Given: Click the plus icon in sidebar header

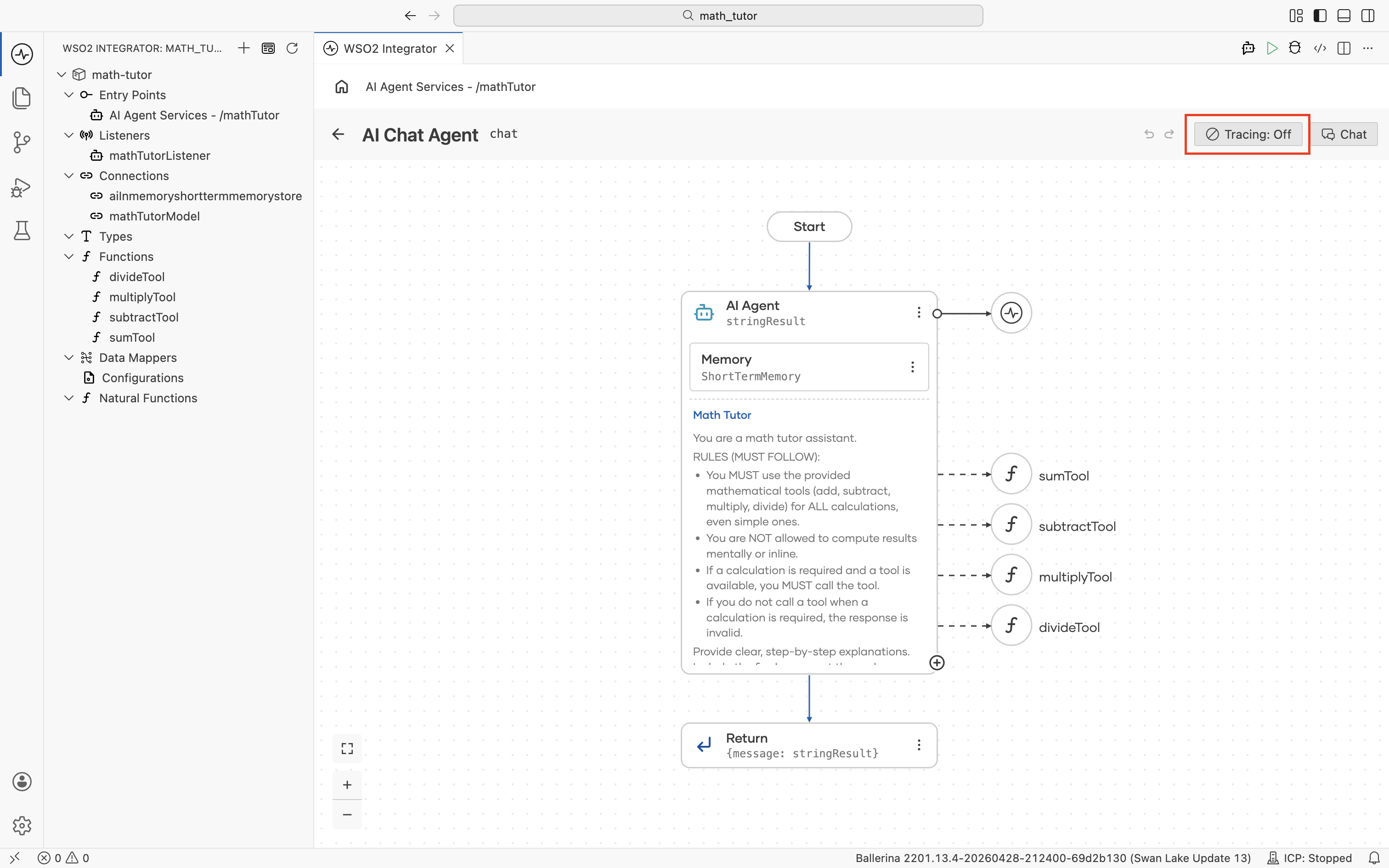Looking at the screenshot, I should pyautogui.click(x=244, y=48).
